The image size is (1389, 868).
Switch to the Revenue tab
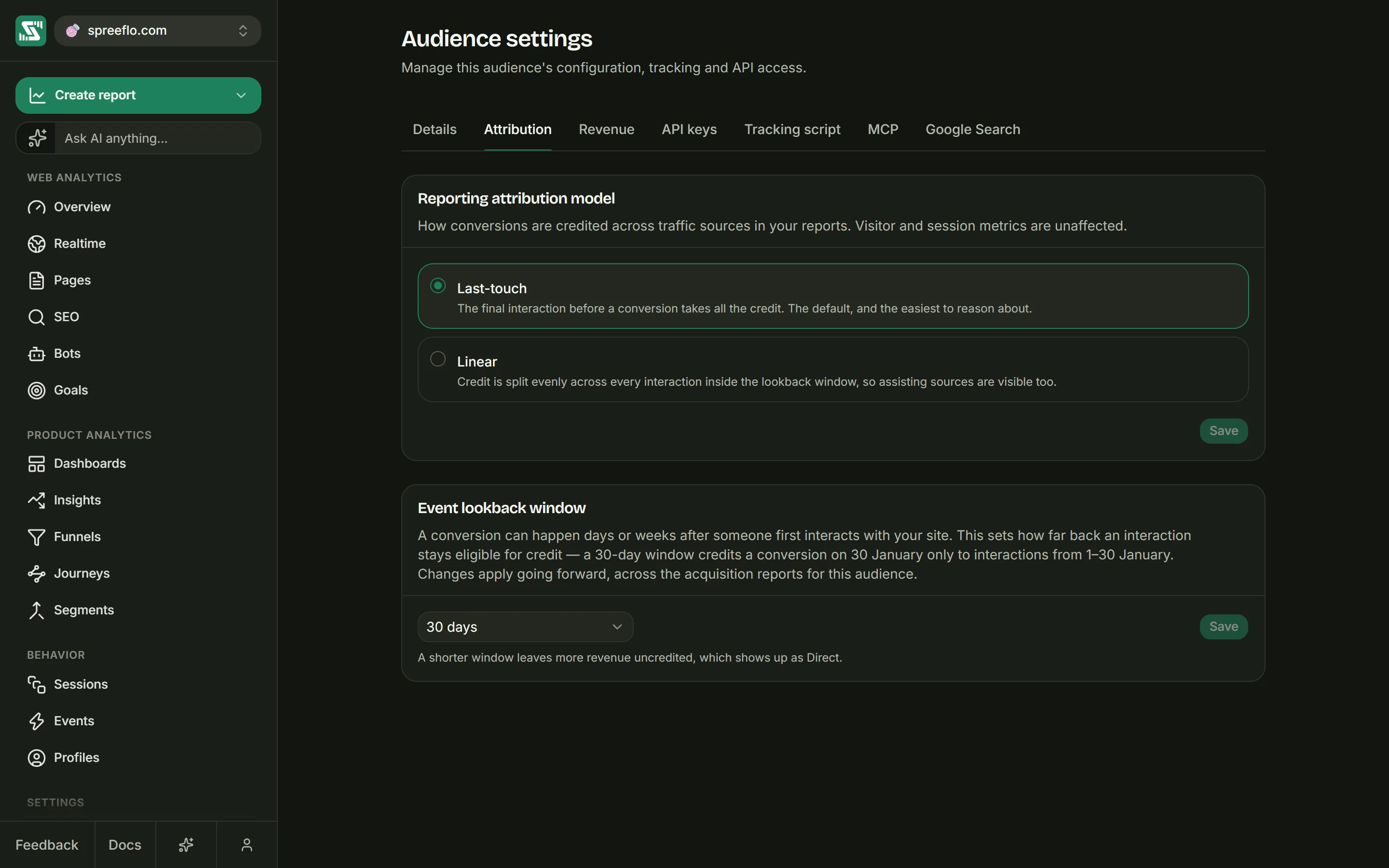pos(606,130)
